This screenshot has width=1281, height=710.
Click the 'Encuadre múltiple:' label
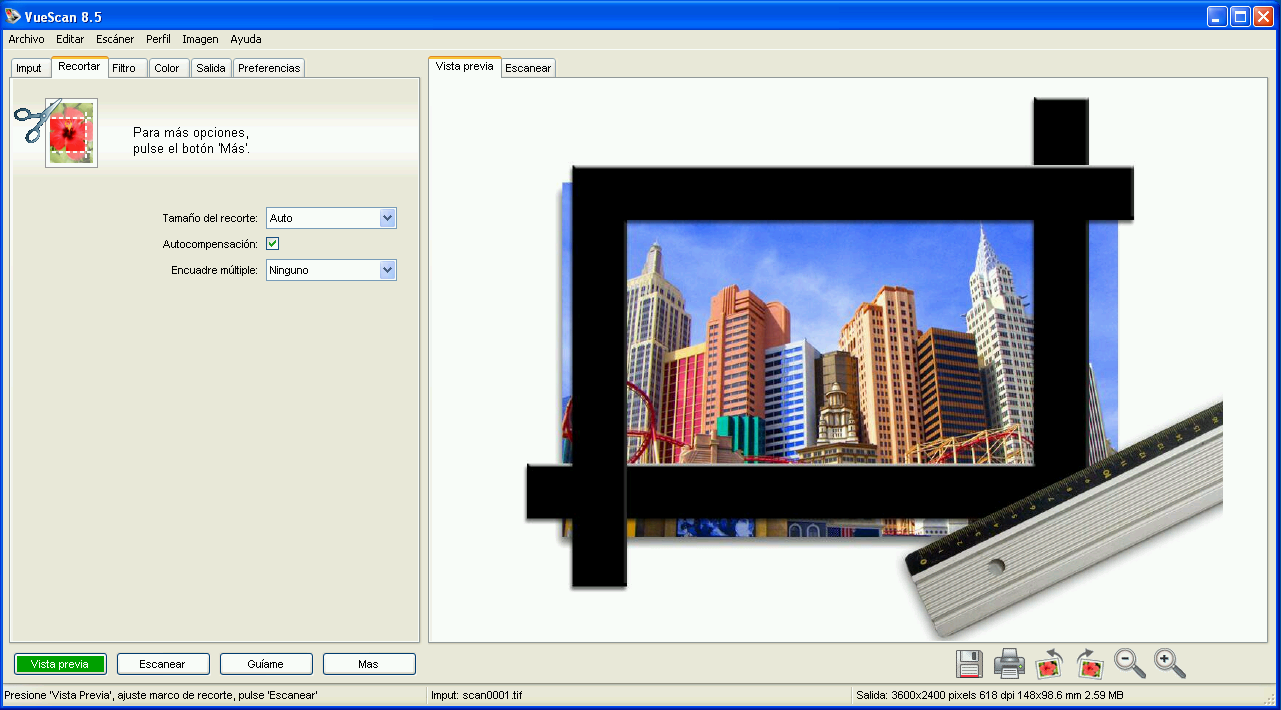215,270
